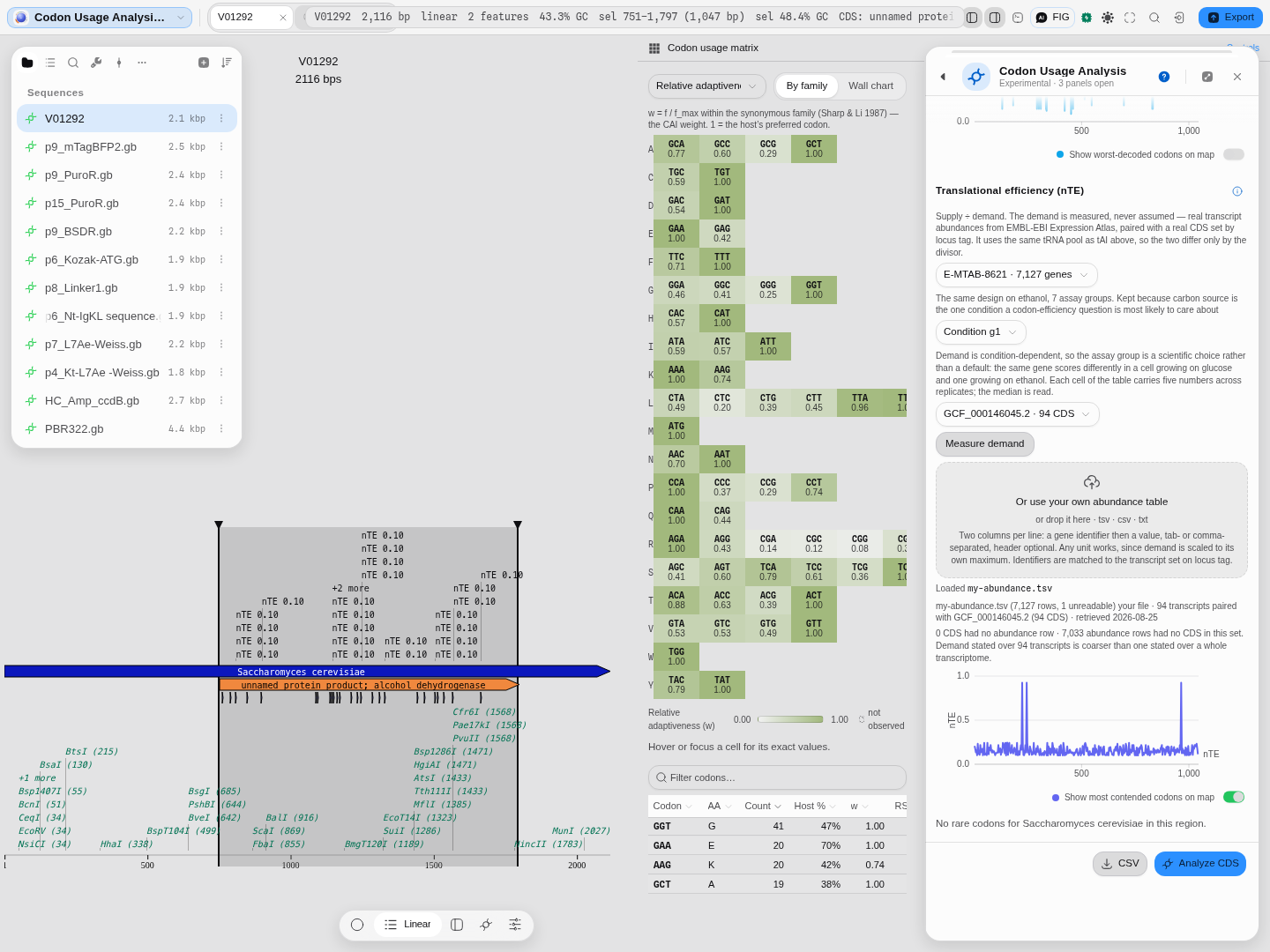Select Linear view in the bottom toolbar

pos(407,925)
